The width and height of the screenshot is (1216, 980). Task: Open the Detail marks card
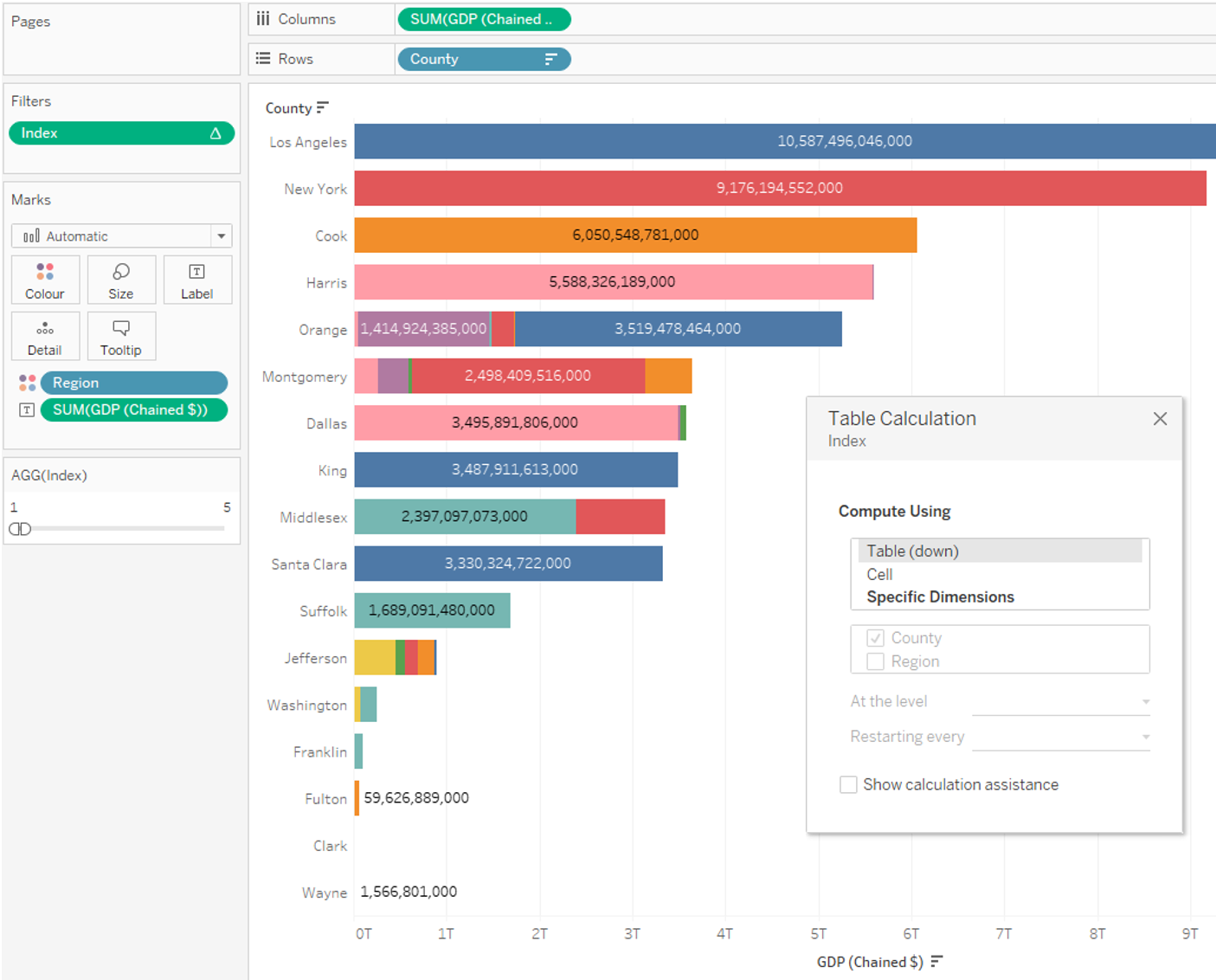(x=45, y=336)
